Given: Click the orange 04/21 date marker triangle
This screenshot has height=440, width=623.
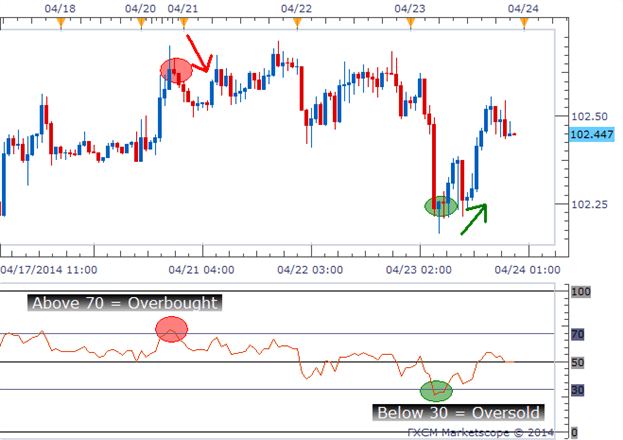Looking at the screenshot, I should pyautogui.click(x=184, y=23).
